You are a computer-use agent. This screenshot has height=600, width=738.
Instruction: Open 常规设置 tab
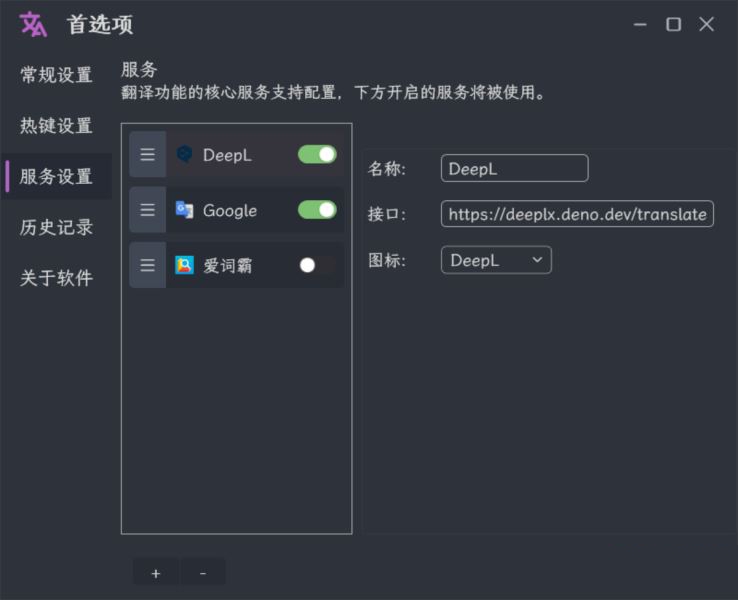(56, 75)
